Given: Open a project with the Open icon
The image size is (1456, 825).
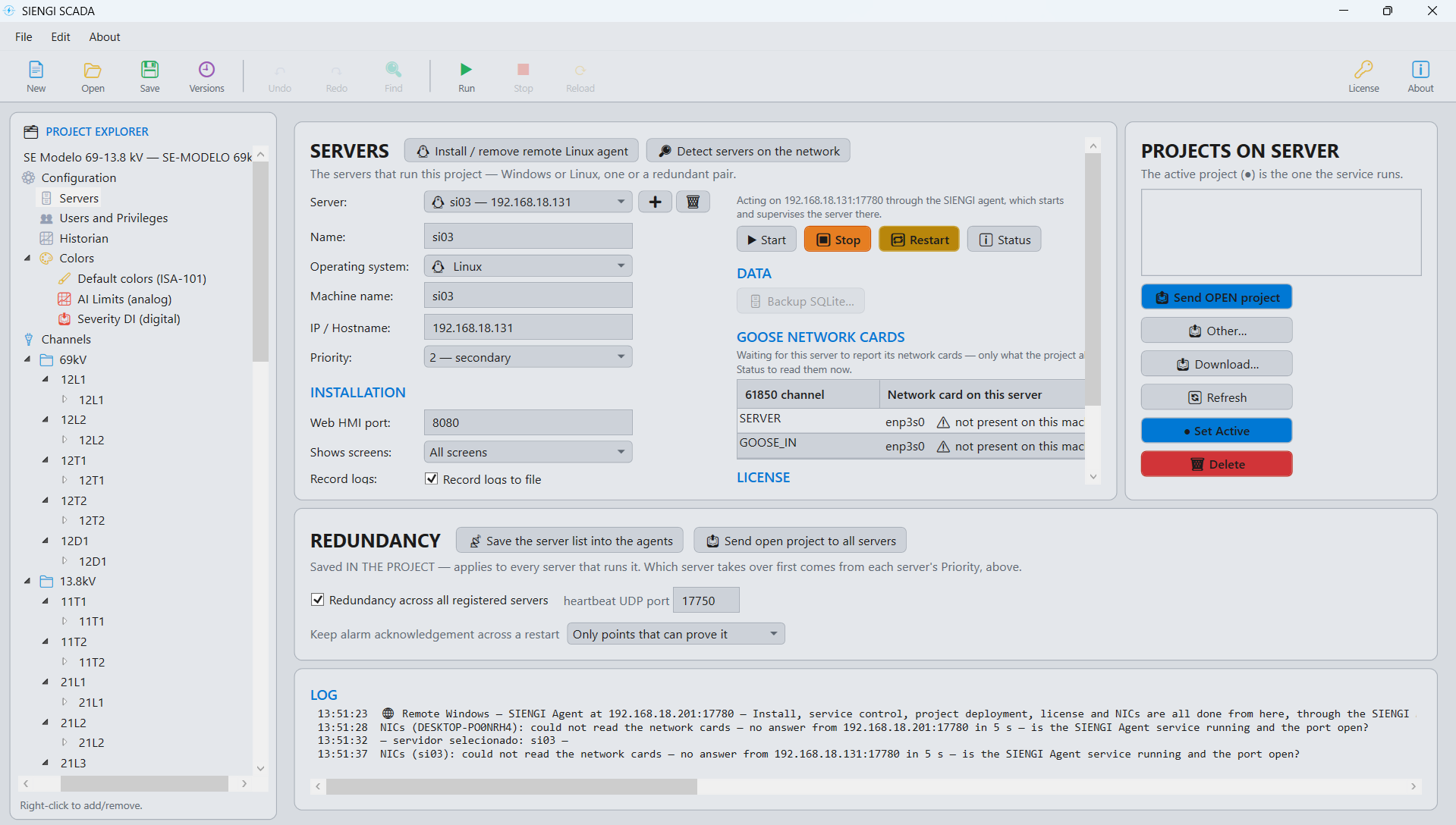Looking at the screenshot, I should [93, 76].
